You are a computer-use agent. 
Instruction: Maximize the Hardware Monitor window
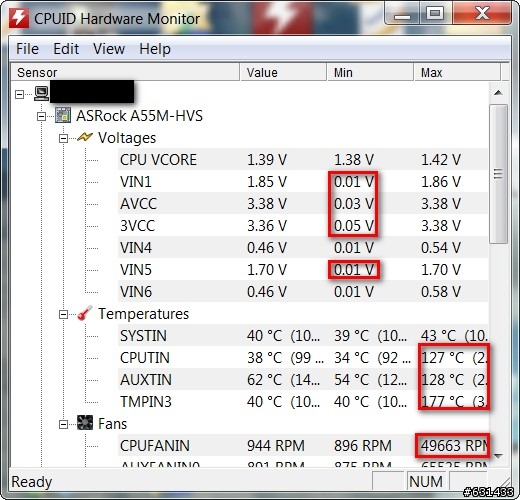(x=435, y=13)
